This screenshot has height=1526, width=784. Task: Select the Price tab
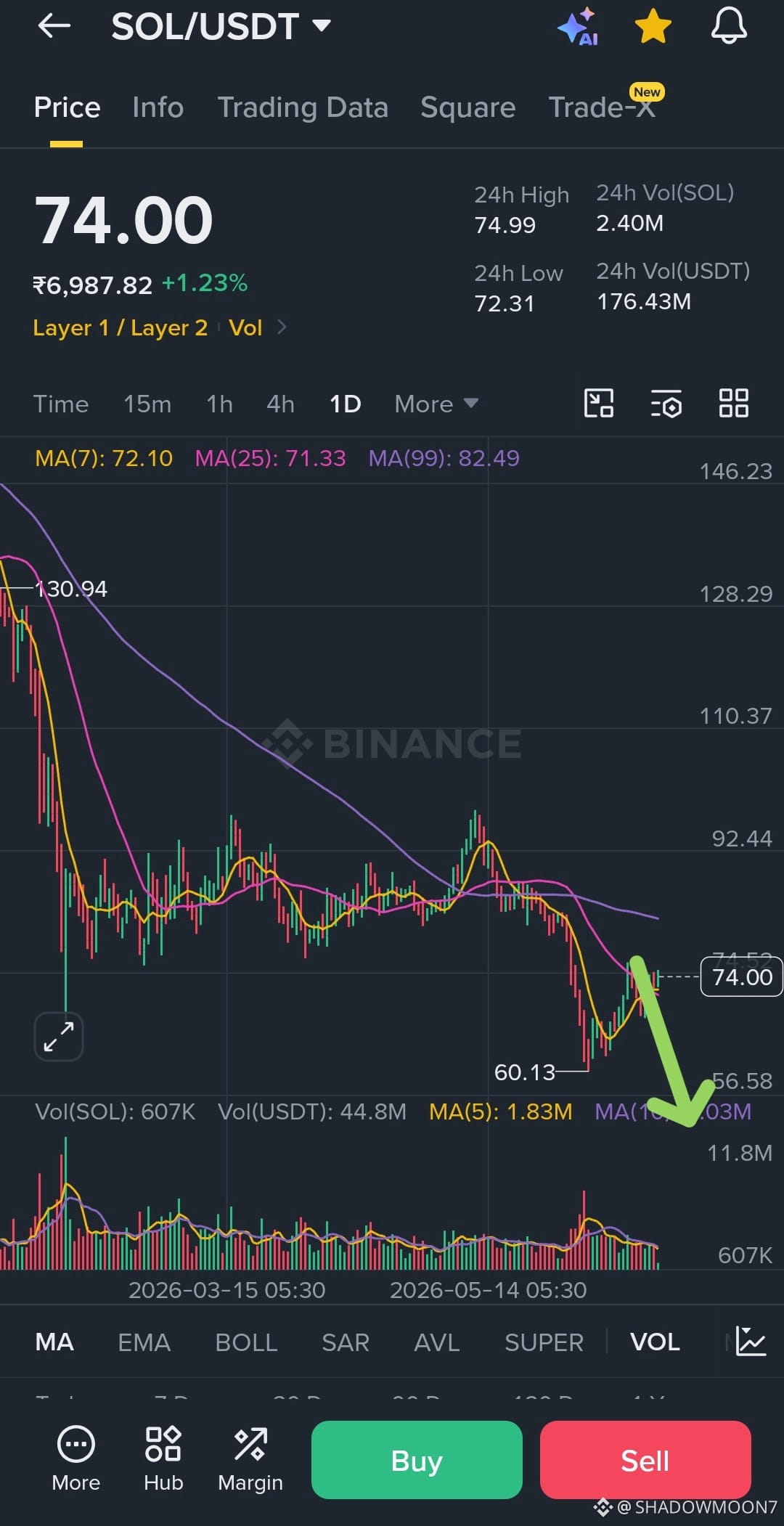(x=67, y=107)
